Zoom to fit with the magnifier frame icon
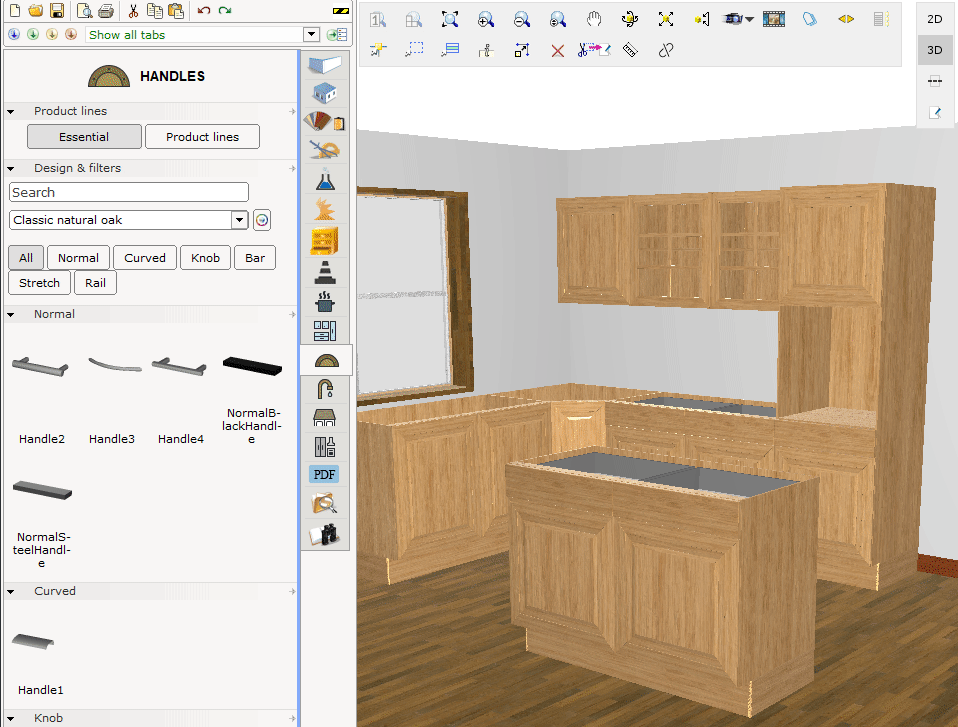 pos(450,20)
